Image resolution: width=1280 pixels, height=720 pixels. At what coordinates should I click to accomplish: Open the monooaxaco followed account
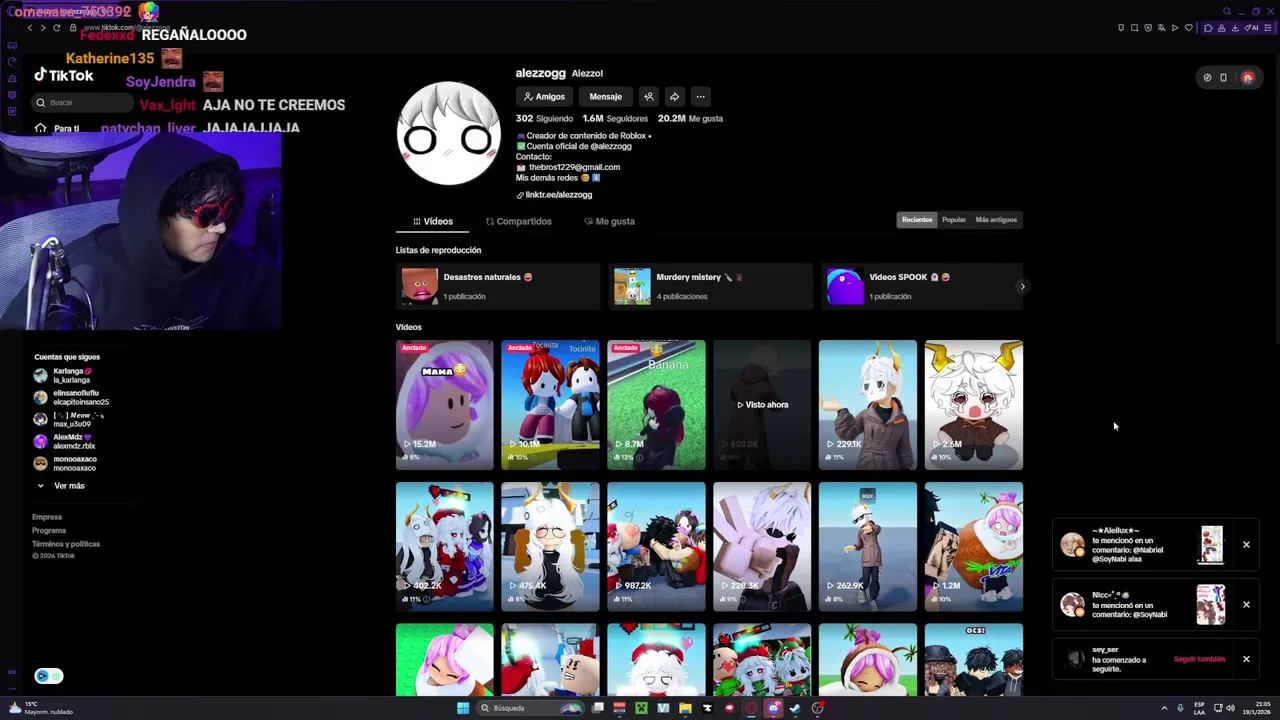(x=66, y=463)
